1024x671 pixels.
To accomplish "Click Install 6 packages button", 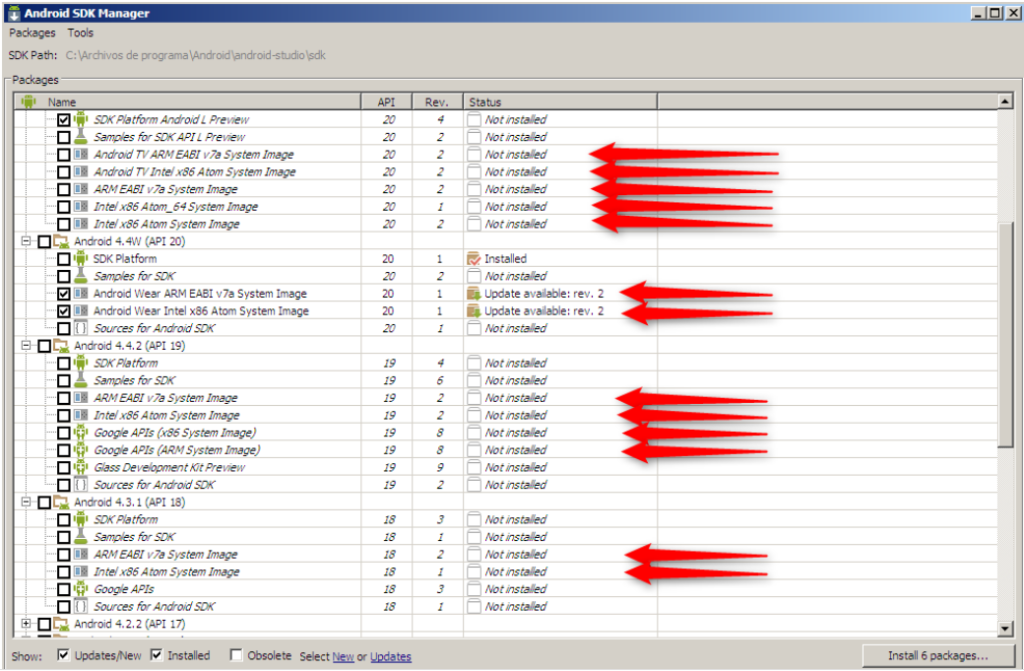I will [937, 655].
